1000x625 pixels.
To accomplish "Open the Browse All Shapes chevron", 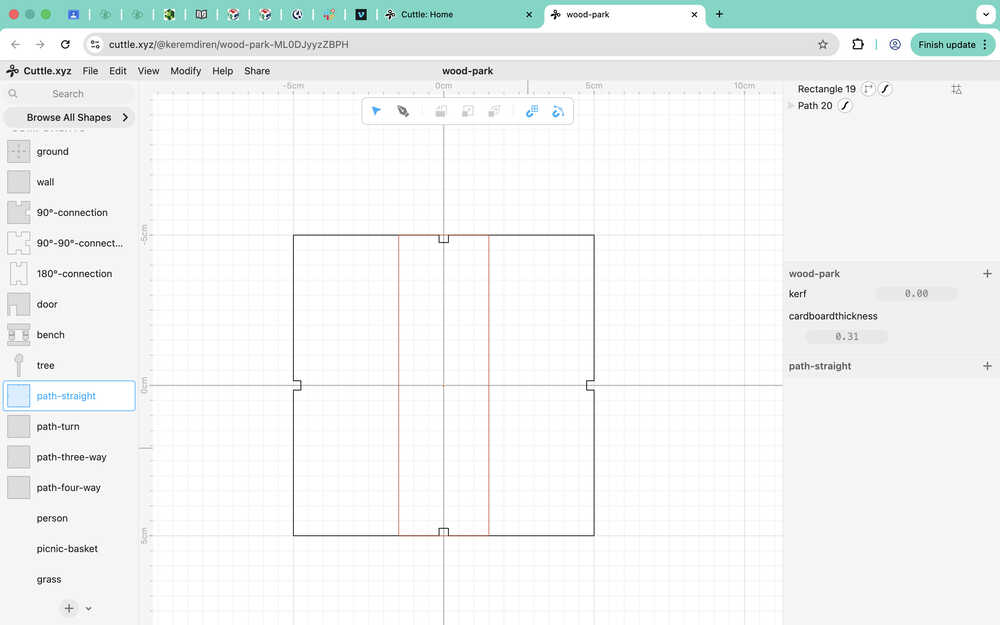I will [x=125, y=117].
